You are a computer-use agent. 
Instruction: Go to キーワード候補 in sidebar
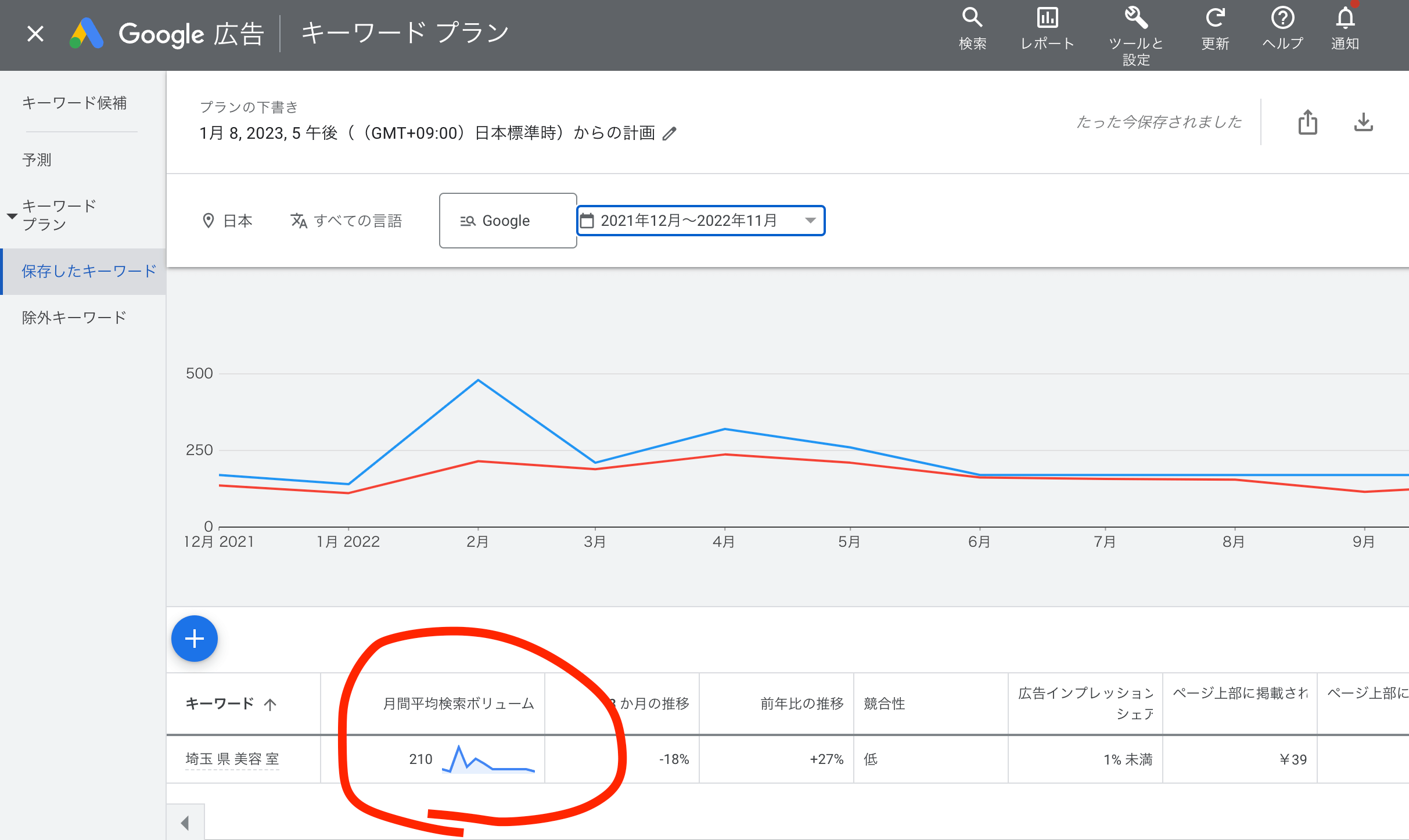pos(74,103)
